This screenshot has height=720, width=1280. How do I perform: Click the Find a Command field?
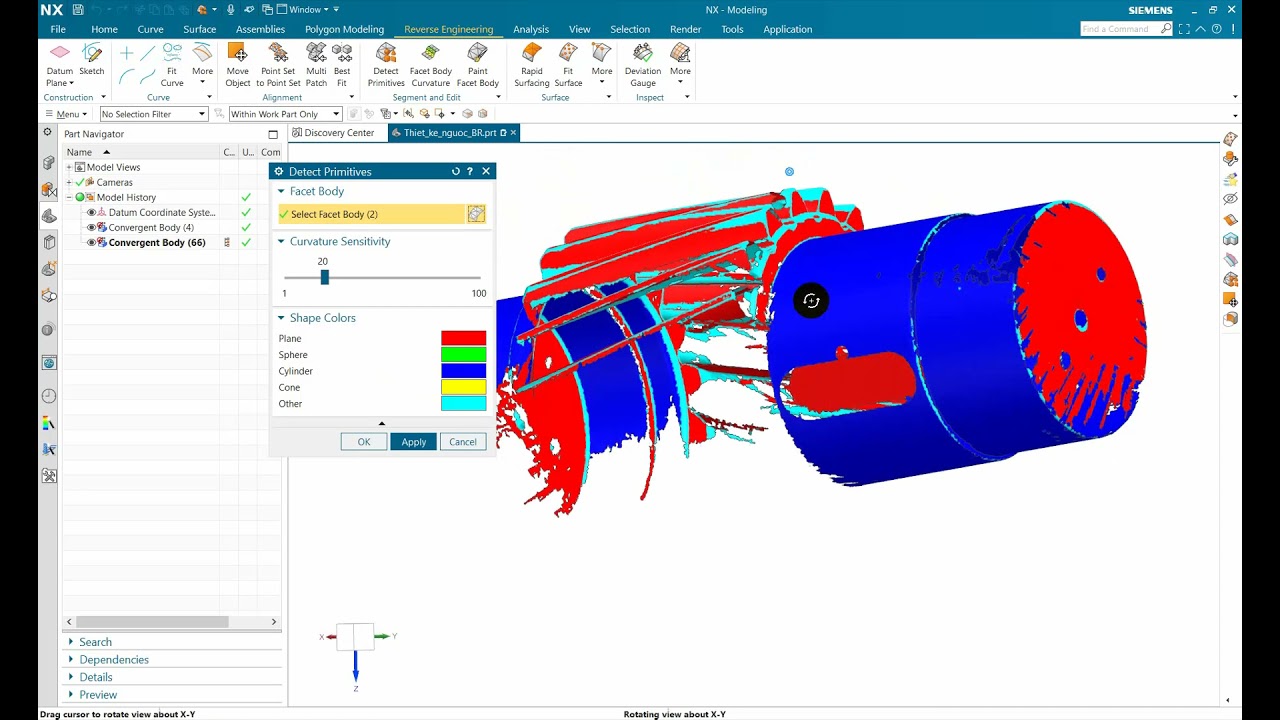(1119, 29)
